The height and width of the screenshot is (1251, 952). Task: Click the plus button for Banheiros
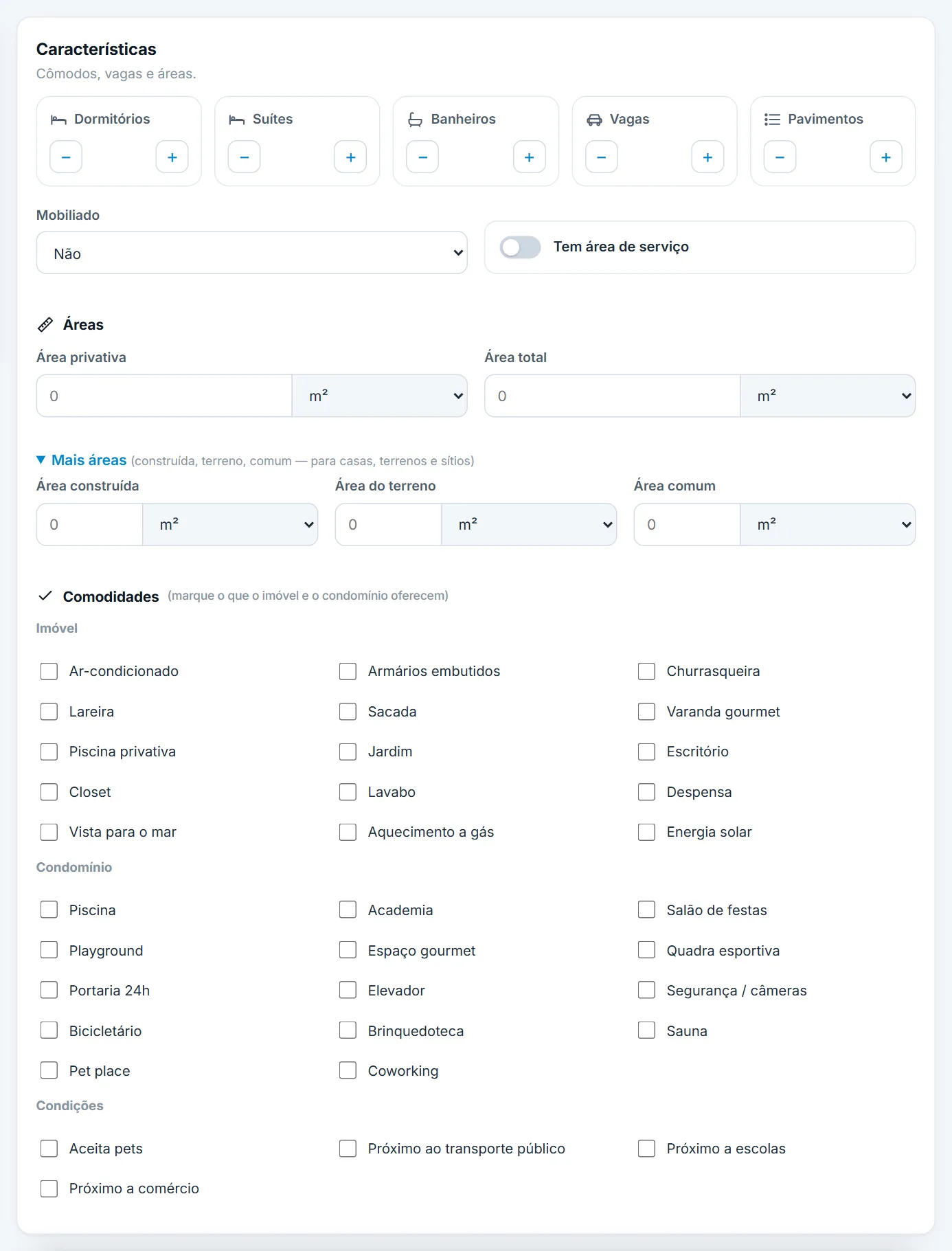pyautogui.click(x=530, y=157)
